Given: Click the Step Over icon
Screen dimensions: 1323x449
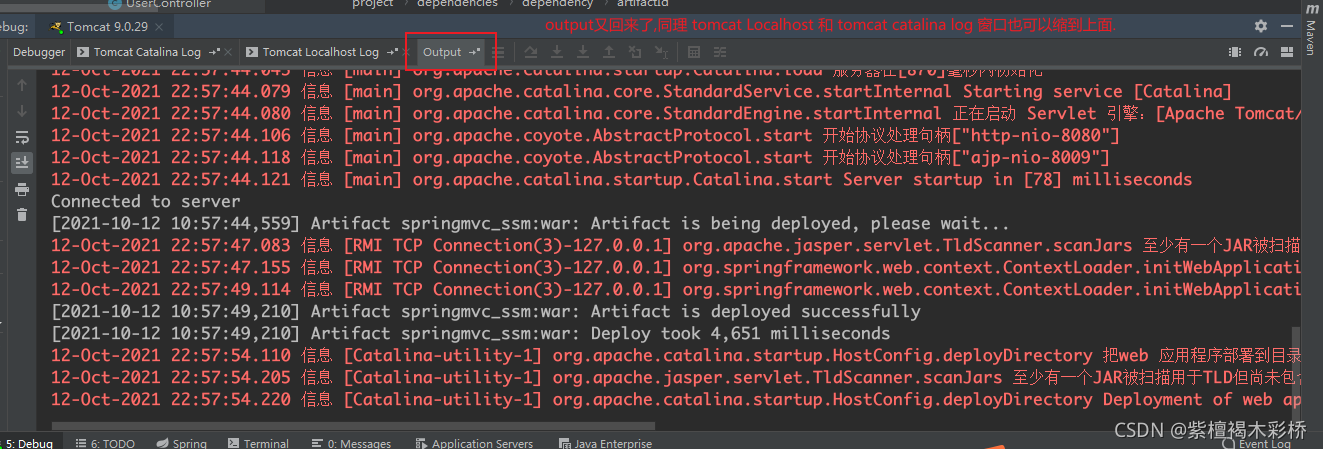Looking at the screenshot, I should tap(531, 52).
